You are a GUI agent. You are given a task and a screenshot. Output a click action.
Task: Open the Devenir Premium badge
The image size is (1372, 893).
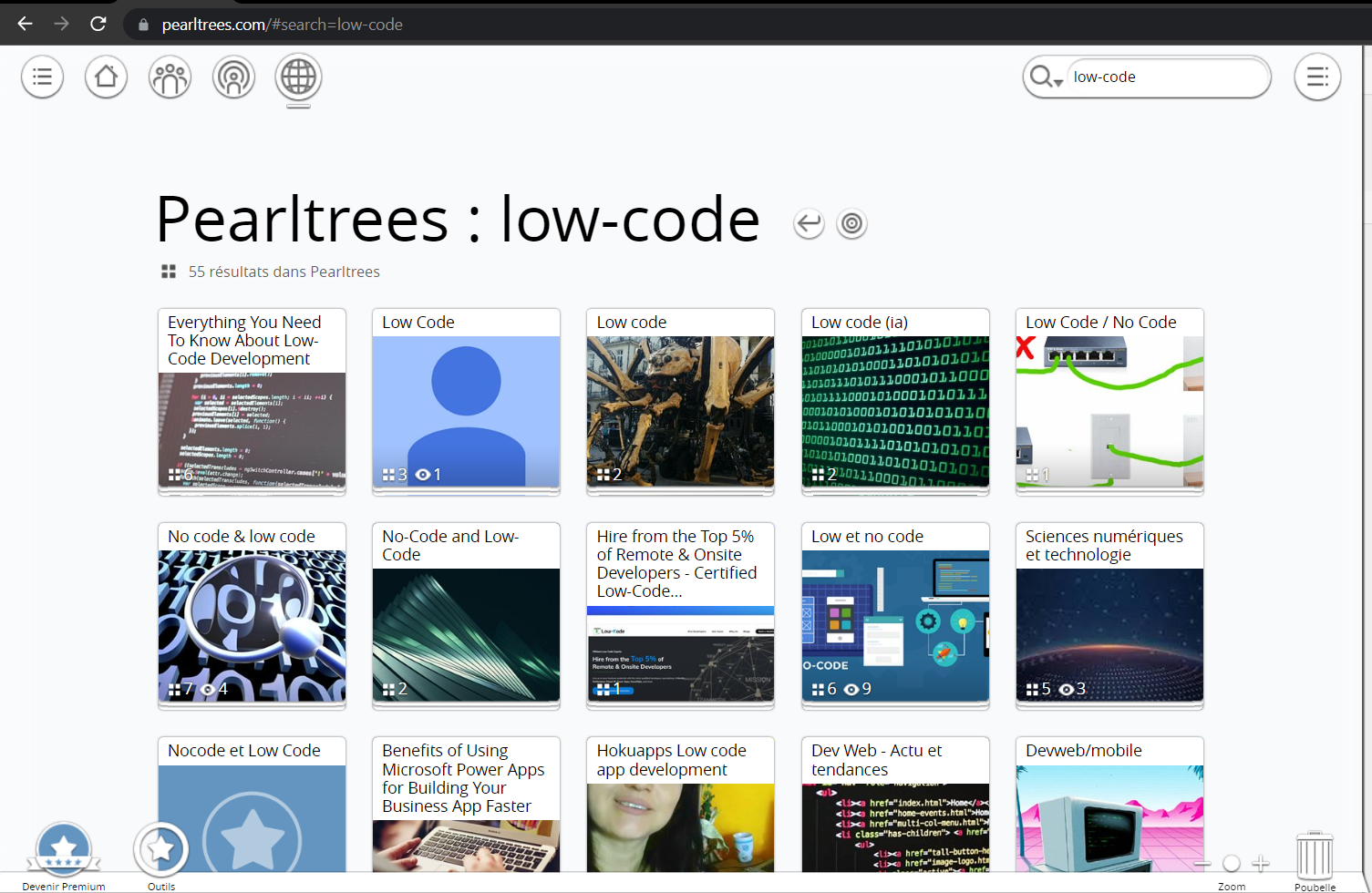click(x=63, y=849)
